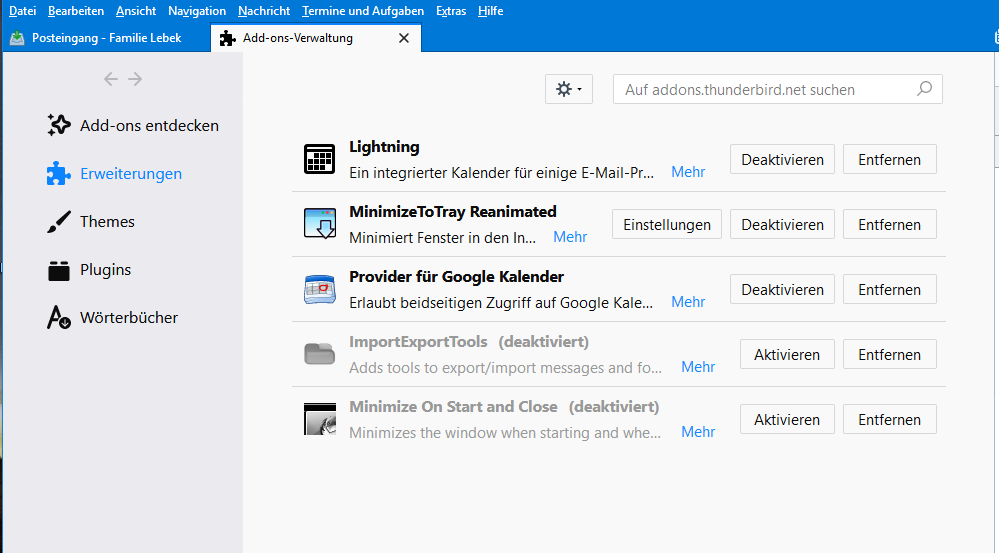
Task: Click the Lightning calendar extension icon
Action: point(320,159)
